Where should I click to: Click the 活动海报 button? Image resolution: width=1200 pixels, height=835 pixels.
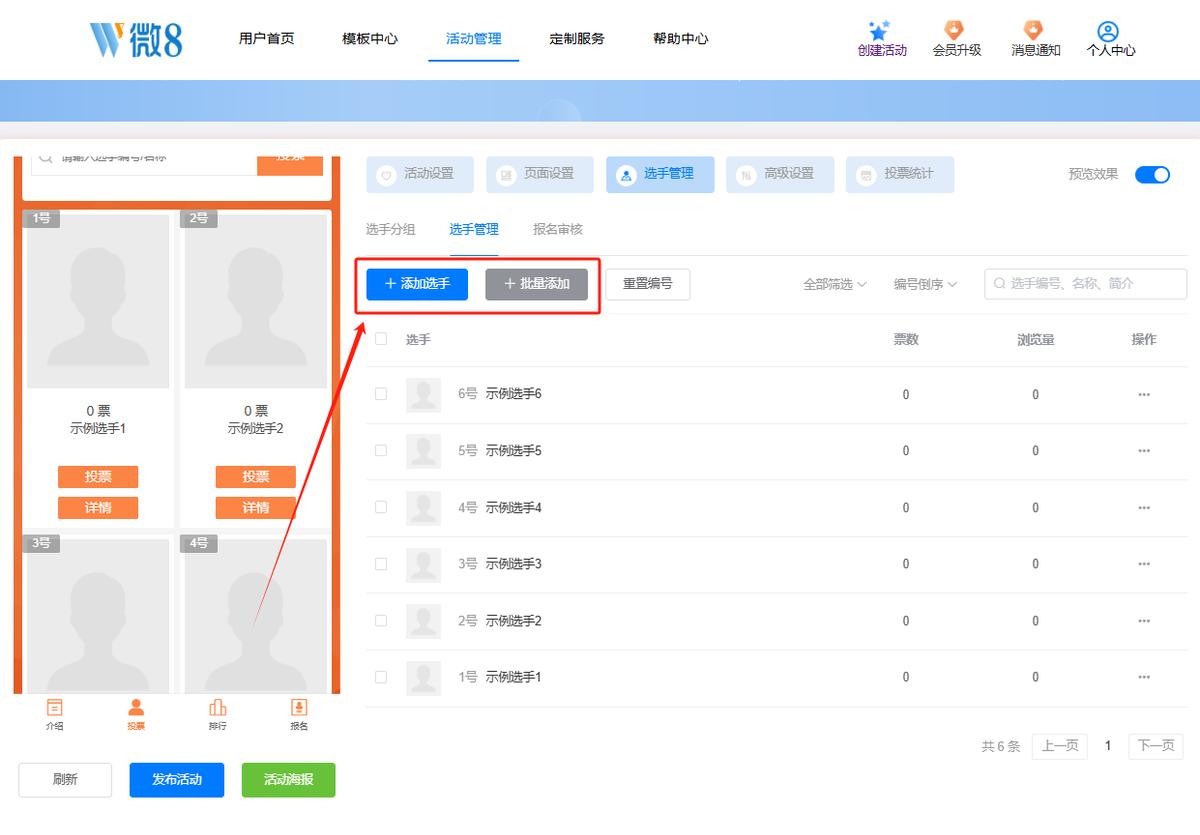coord(288,780)
